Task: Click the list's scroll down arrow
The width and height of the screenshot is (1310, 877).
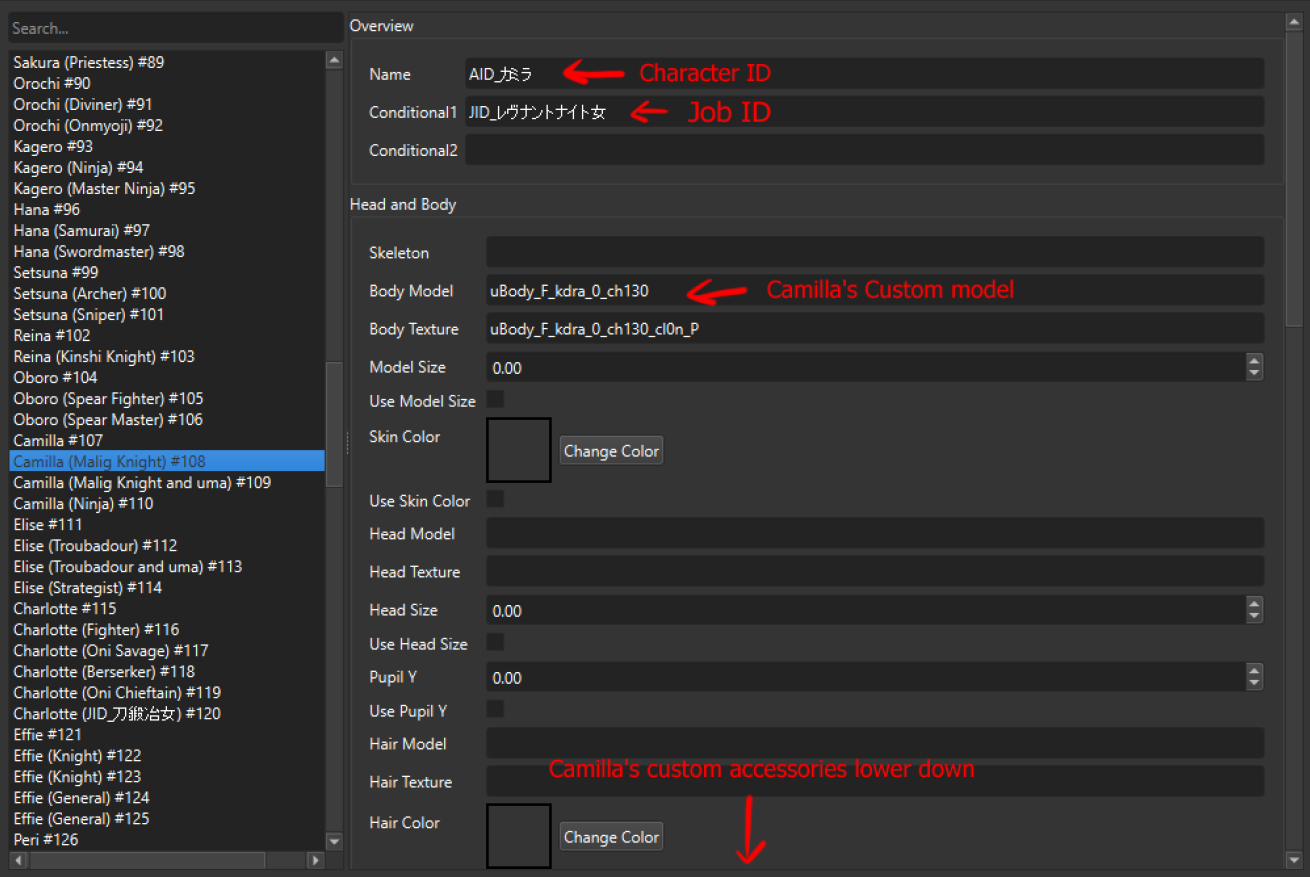Action: [x=334, y=842]
